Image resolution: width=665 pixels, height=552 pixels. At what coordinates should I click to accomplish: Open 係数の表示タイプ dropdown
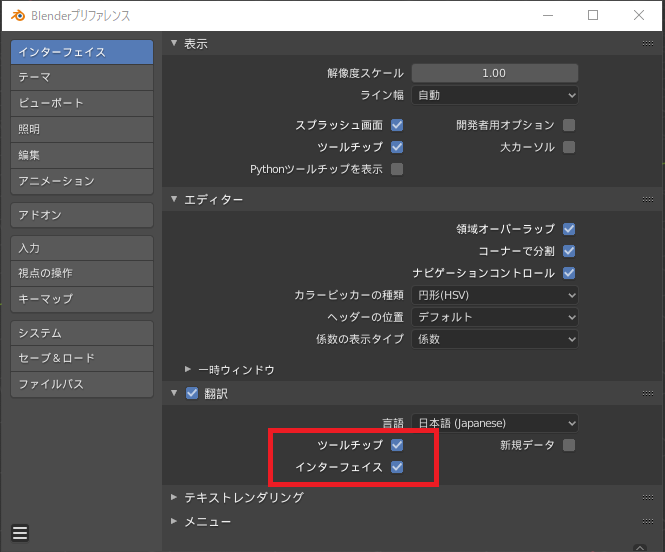click(x=495, y=339)
